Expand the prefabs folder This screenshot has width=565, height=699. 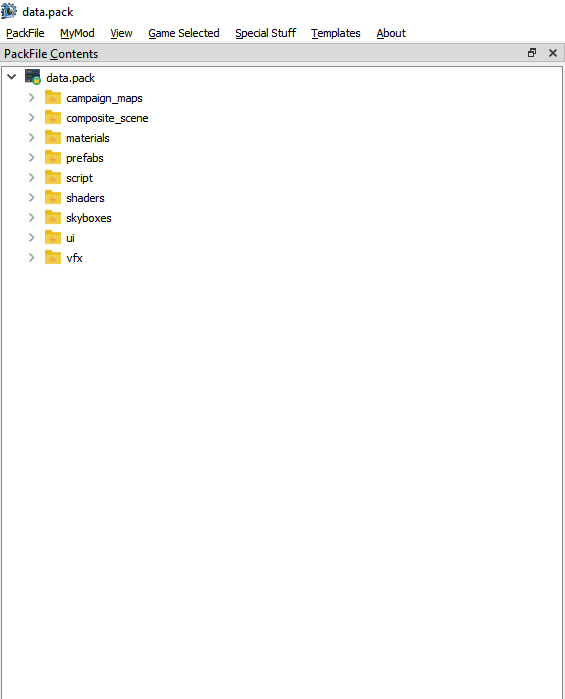31,157
